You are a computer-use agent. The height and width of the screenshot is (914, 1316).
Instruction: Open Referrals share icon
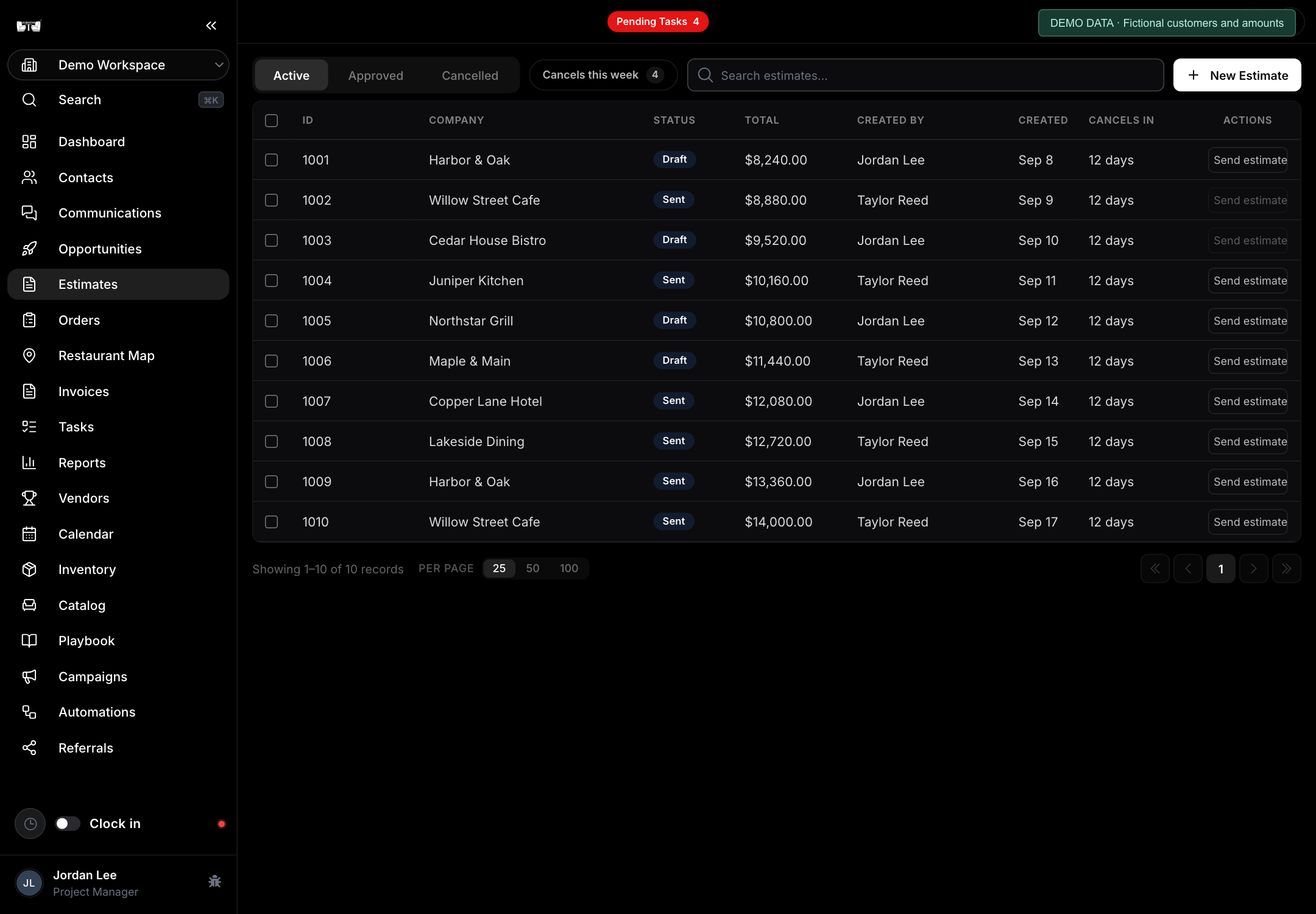(x=29, y=748)
